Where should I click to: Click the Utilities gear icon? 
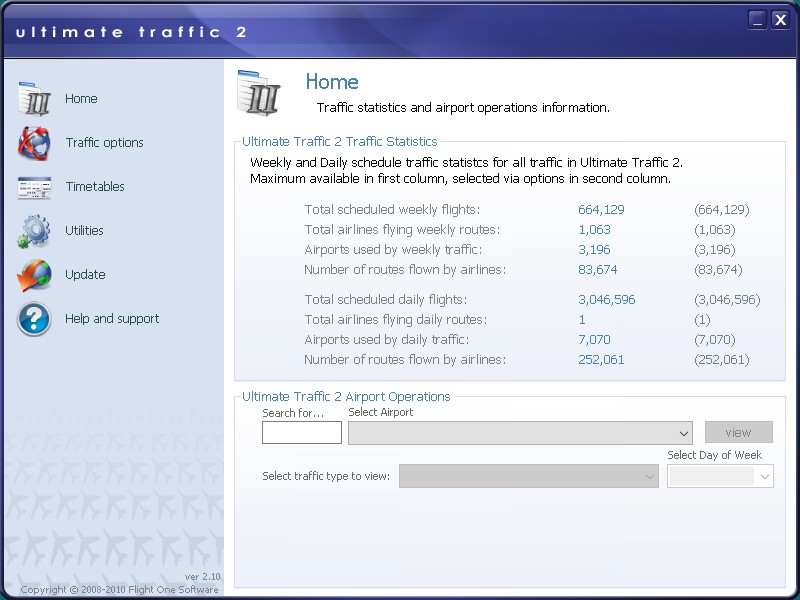coord(34,231)
